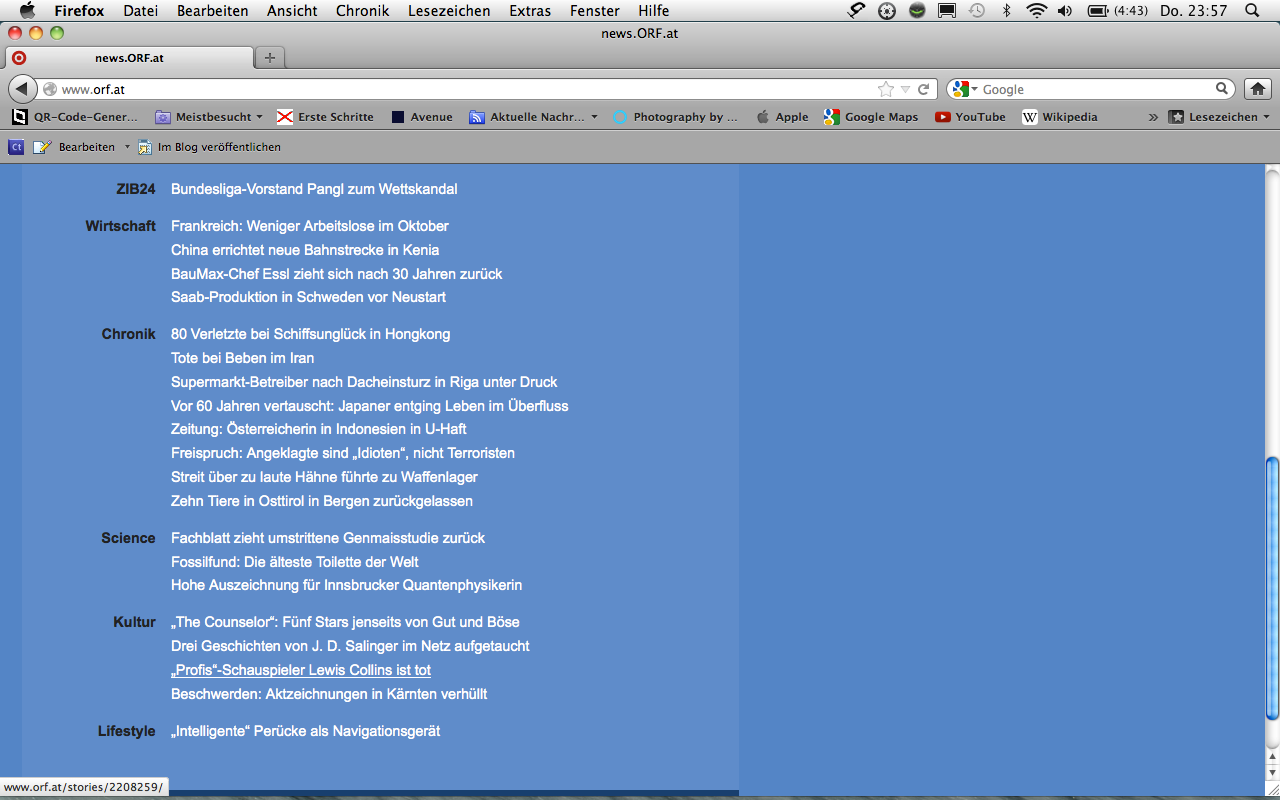
Task: Open the Bearbeiten toolbar dropdown
Action: click(x=127, y=147)
